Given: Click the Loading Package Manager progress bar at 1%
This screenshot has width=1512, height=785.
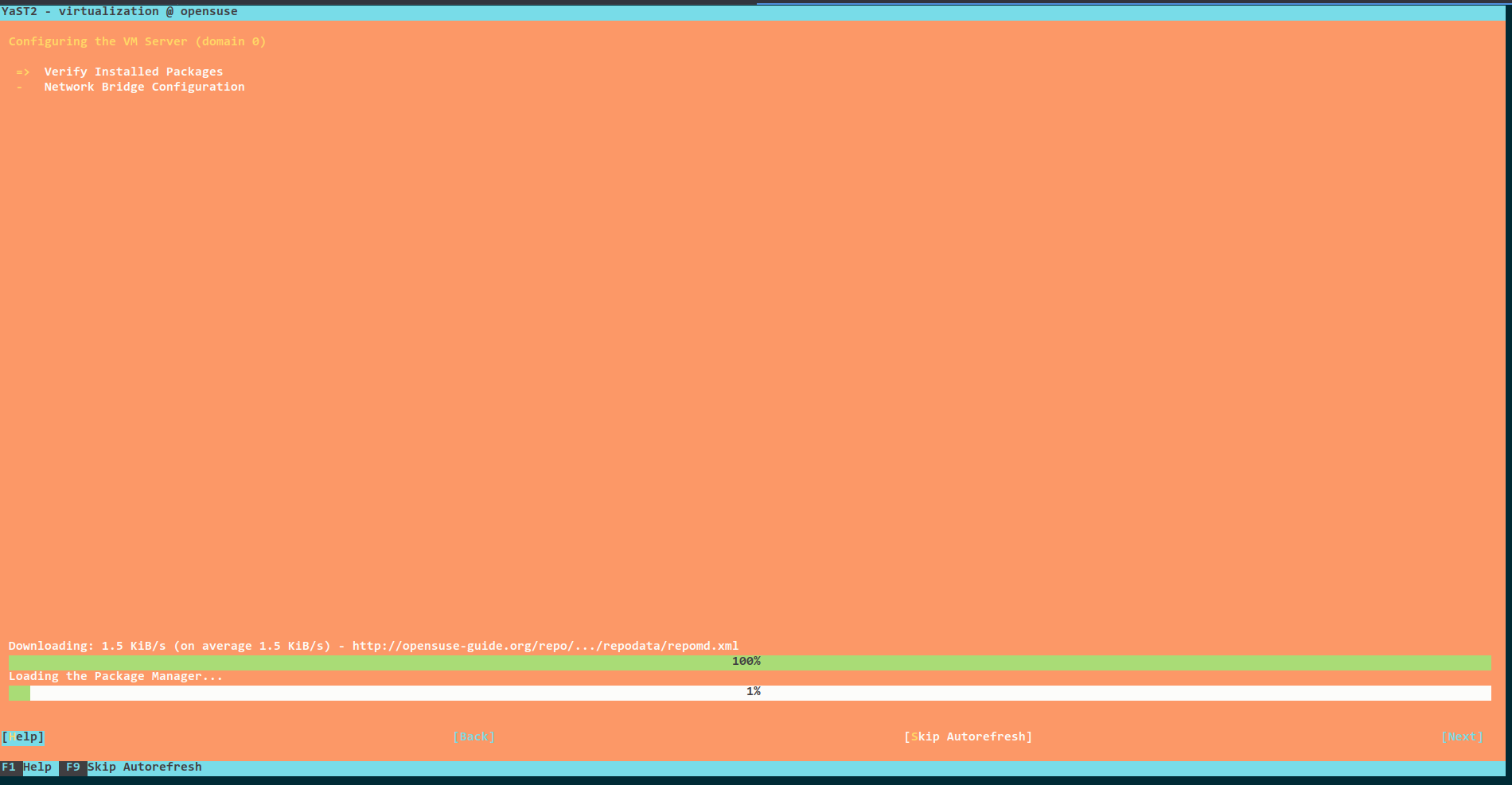Looking at the screenshot, I should click(750, 693).
